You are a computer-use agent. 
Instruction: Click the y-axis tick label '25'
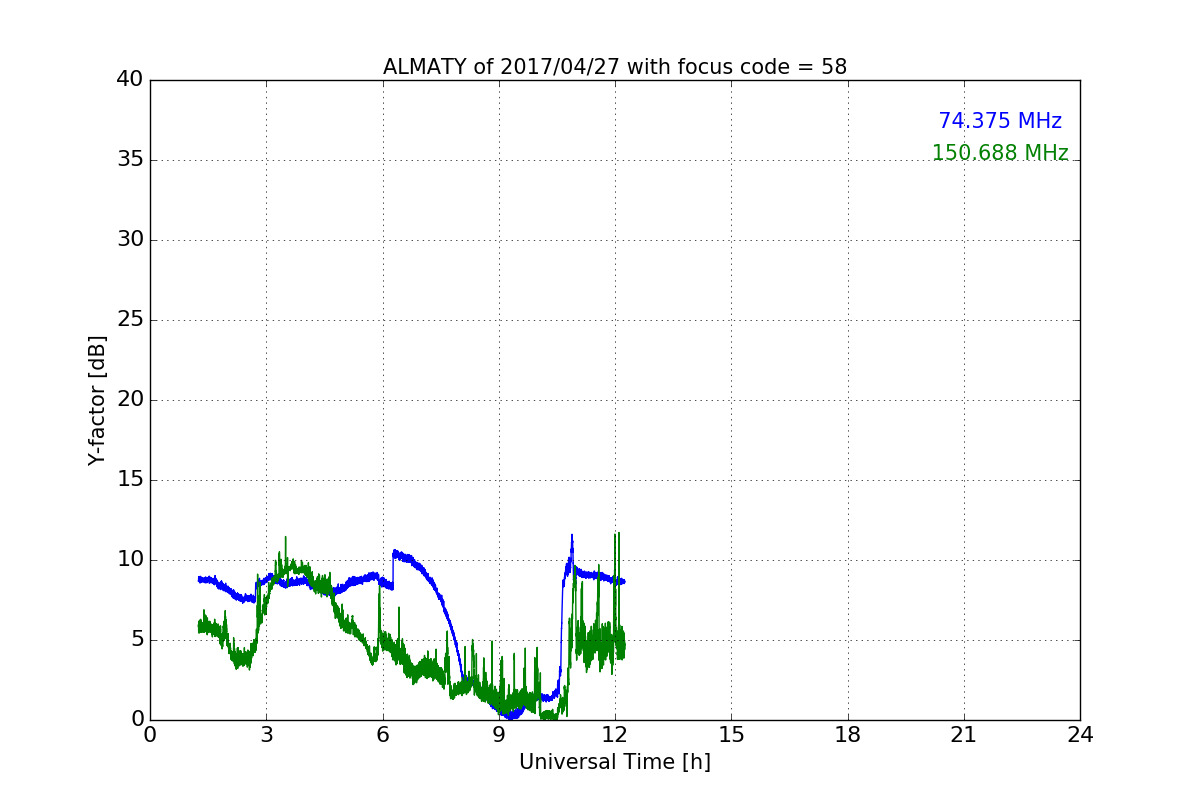(x=130, y=320)
